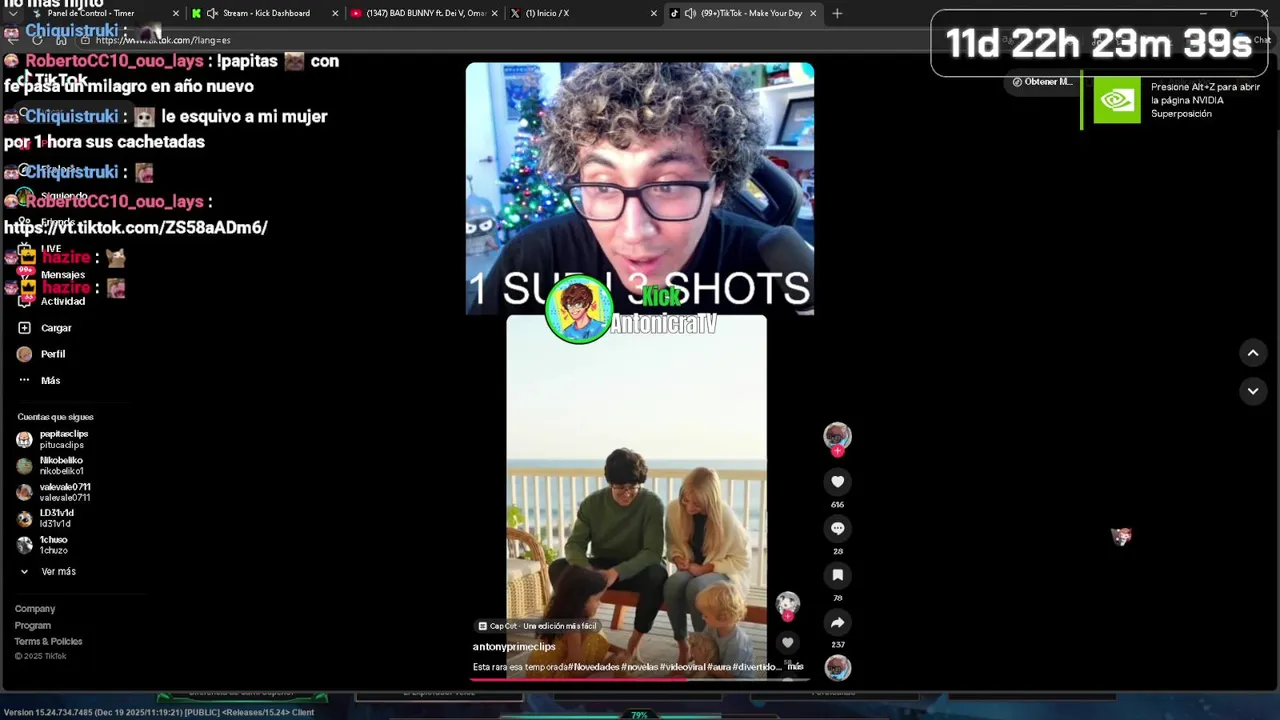Image resolution: width=1280 pixels, height=720 pixels.
Task: Switch to Stream - Kick Dashboard tab
Action: point(266,13)
